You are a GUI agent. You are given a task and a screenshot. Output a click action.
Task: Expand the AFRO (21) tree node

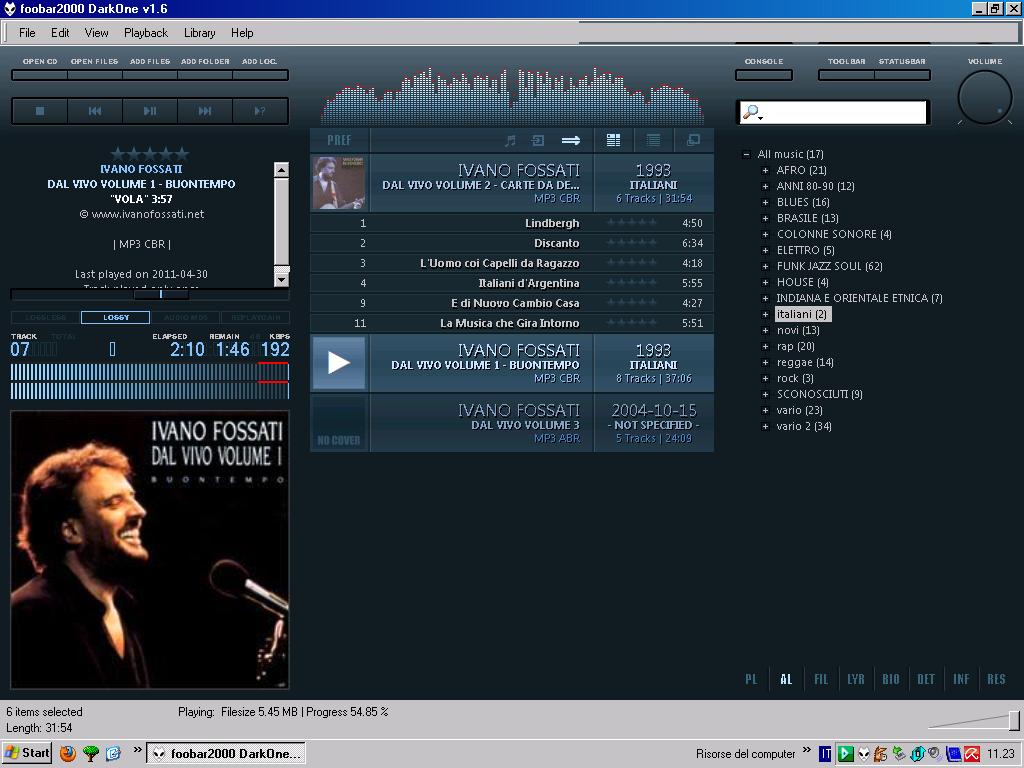click(x=765, y=170)
